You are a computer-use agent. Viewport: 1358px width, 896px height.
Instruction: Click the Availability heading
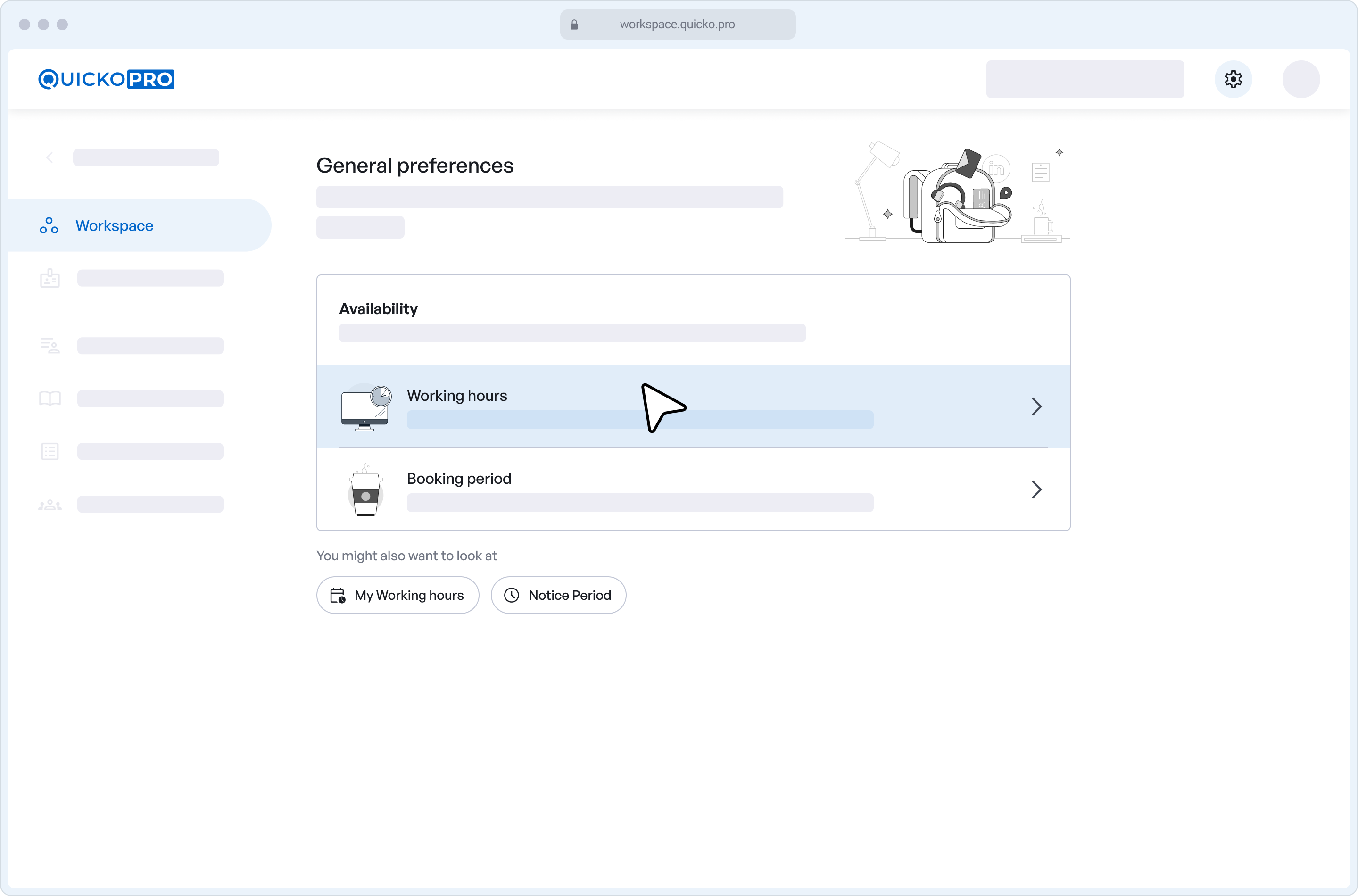378,308
